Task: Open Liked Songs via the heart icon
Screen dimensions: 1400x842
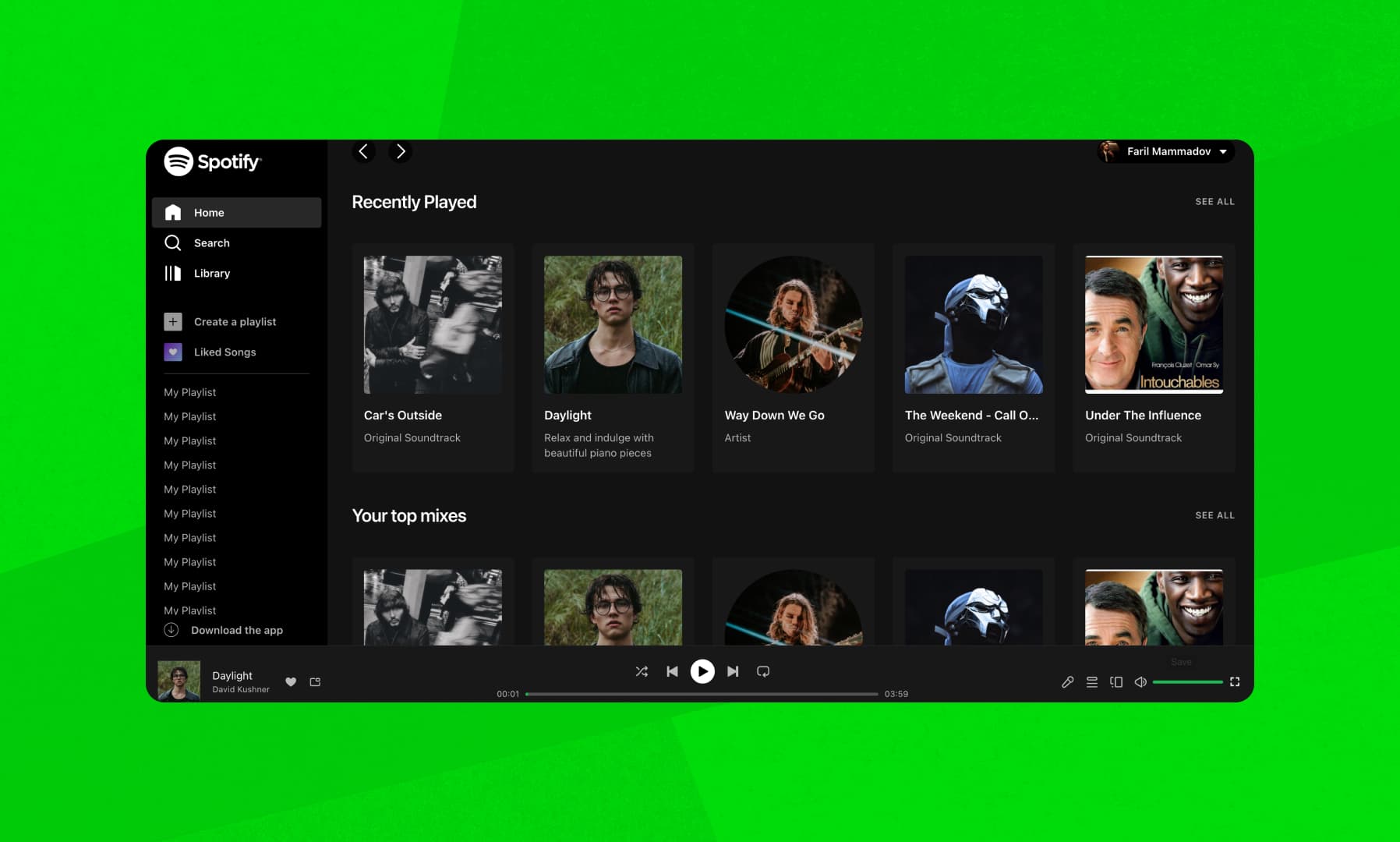Action: point(173,352)
